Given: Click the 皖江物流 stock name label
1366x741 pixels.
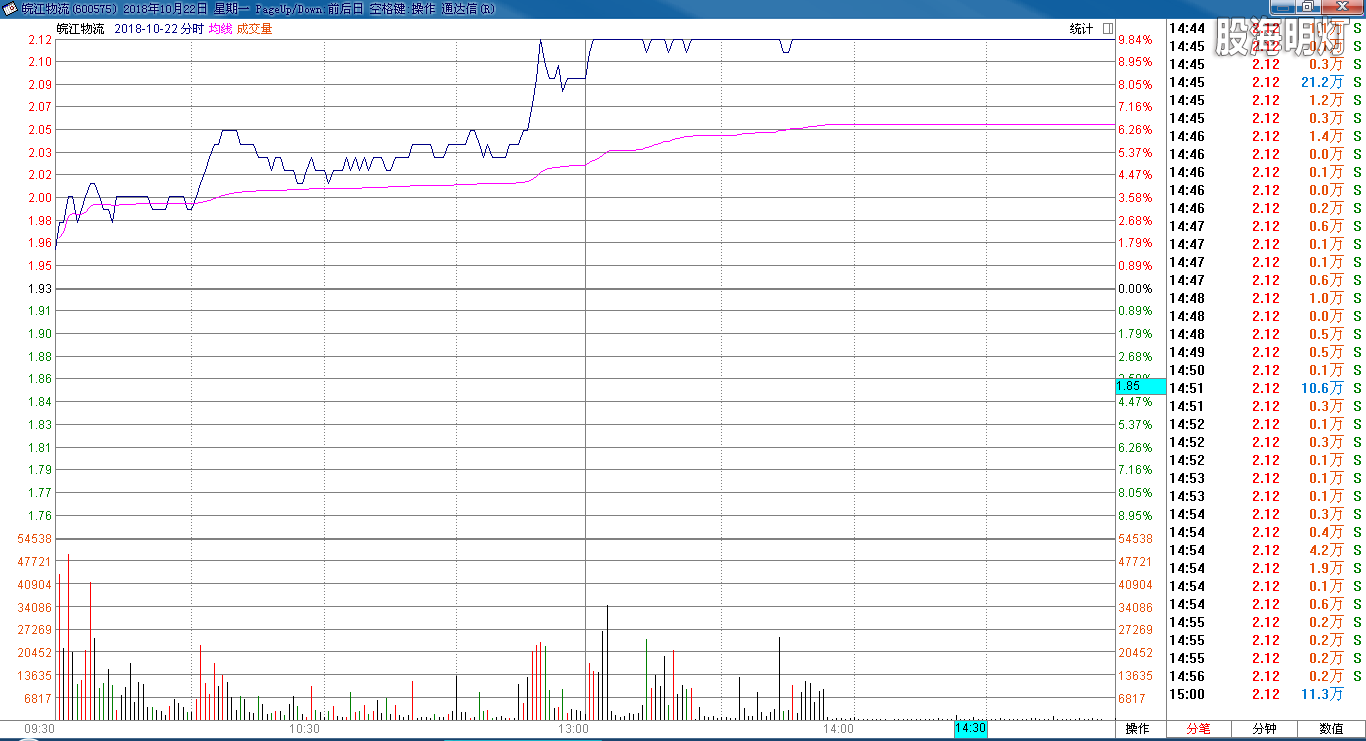Looking at the screenshot, I should click(x=80, y=29).
